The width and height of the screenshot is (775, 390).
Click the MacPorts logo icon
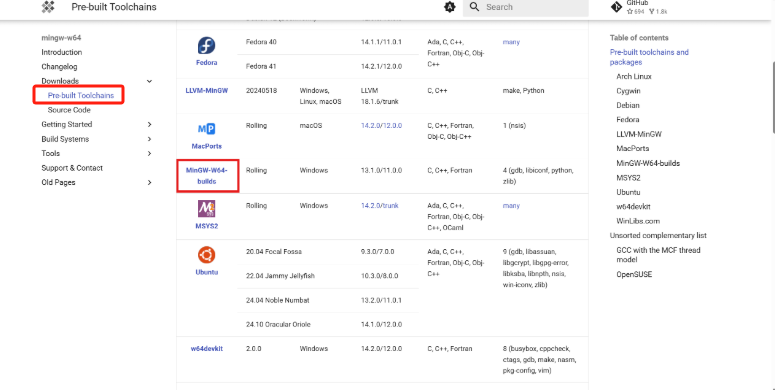[206, 129]
